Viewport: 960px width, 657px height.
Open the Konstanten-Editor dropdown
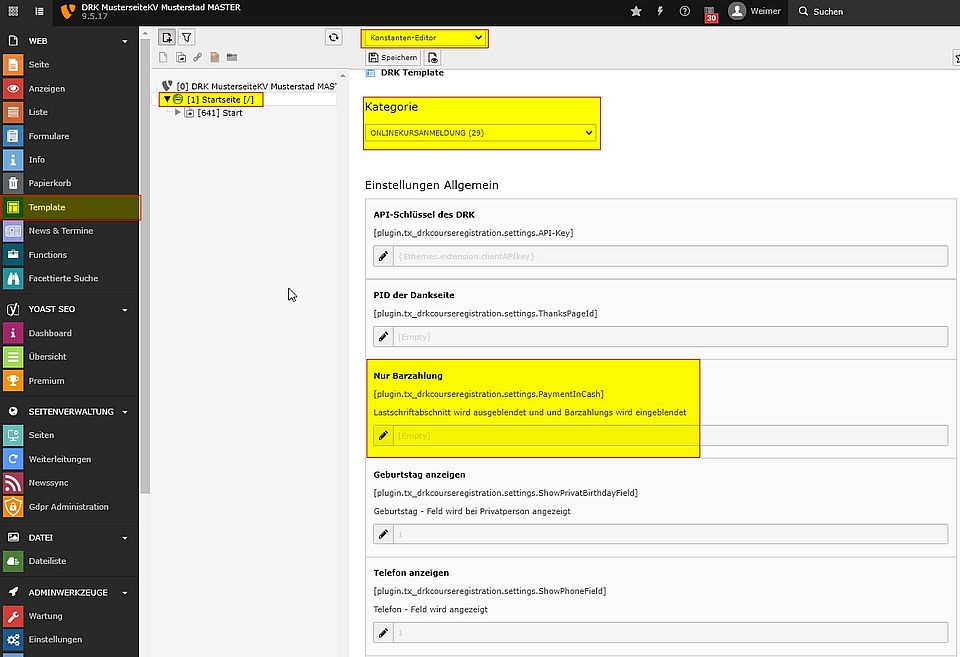click(424, 38)
